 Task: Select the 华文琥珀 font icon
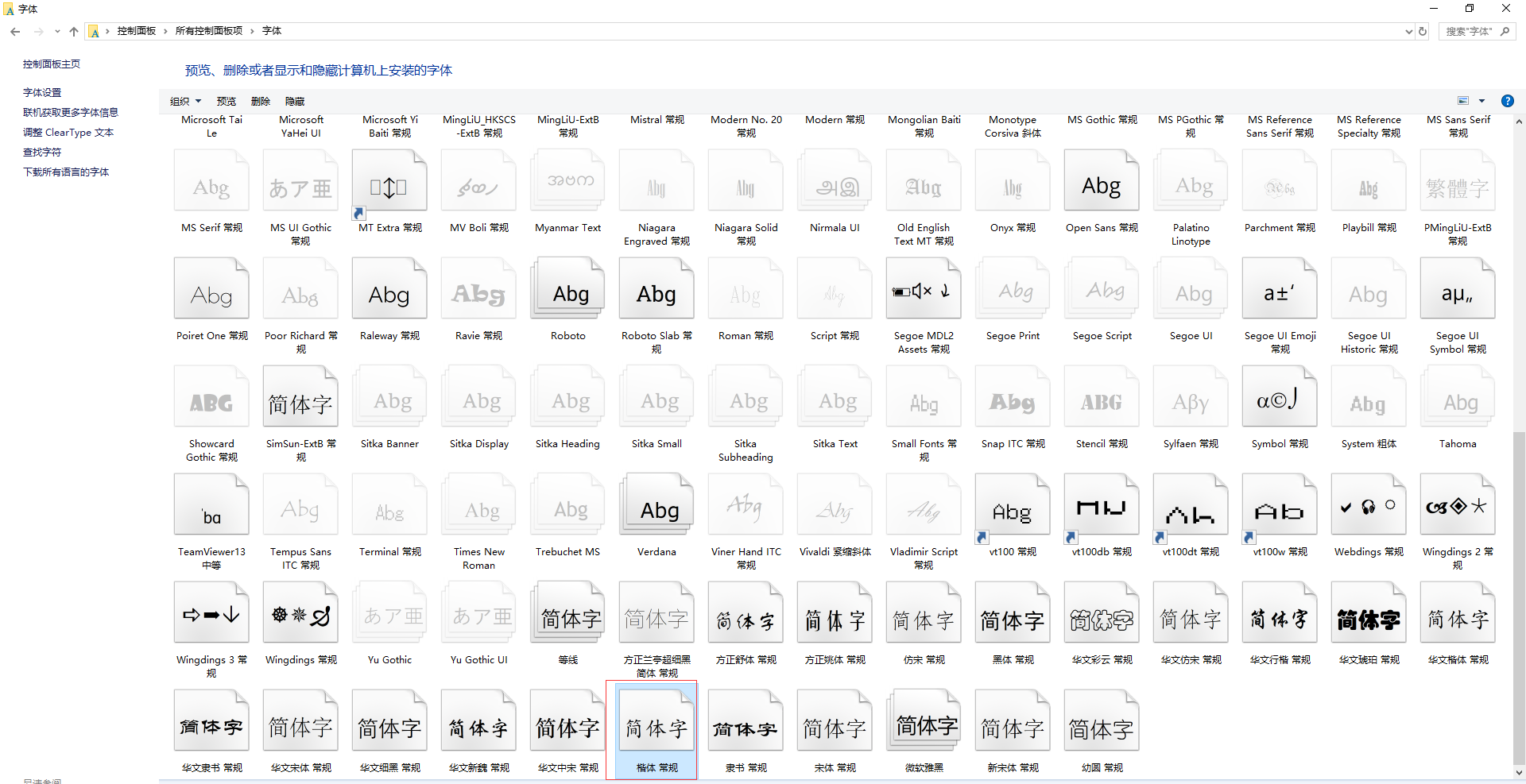pyautogui.click(x=1369, y=613)
